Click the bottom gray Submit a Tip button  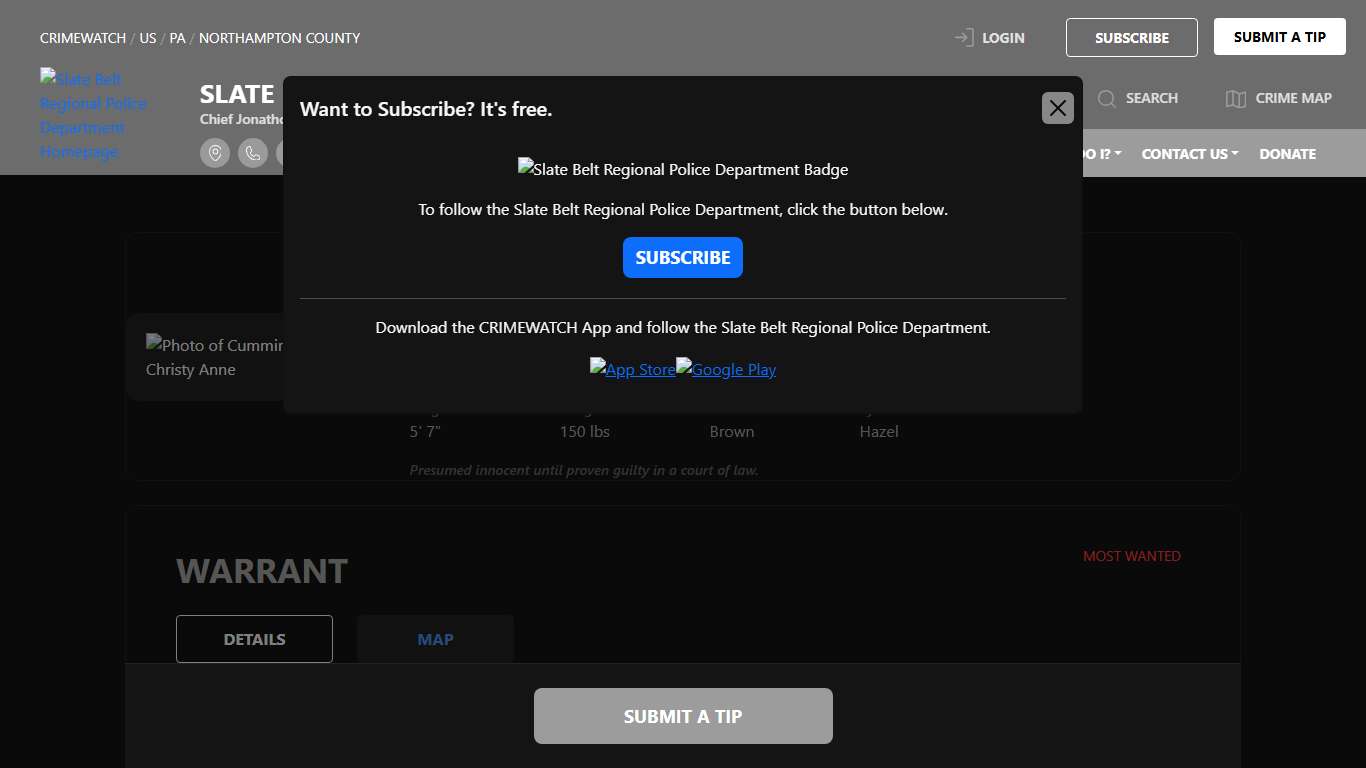click(683, 716)
